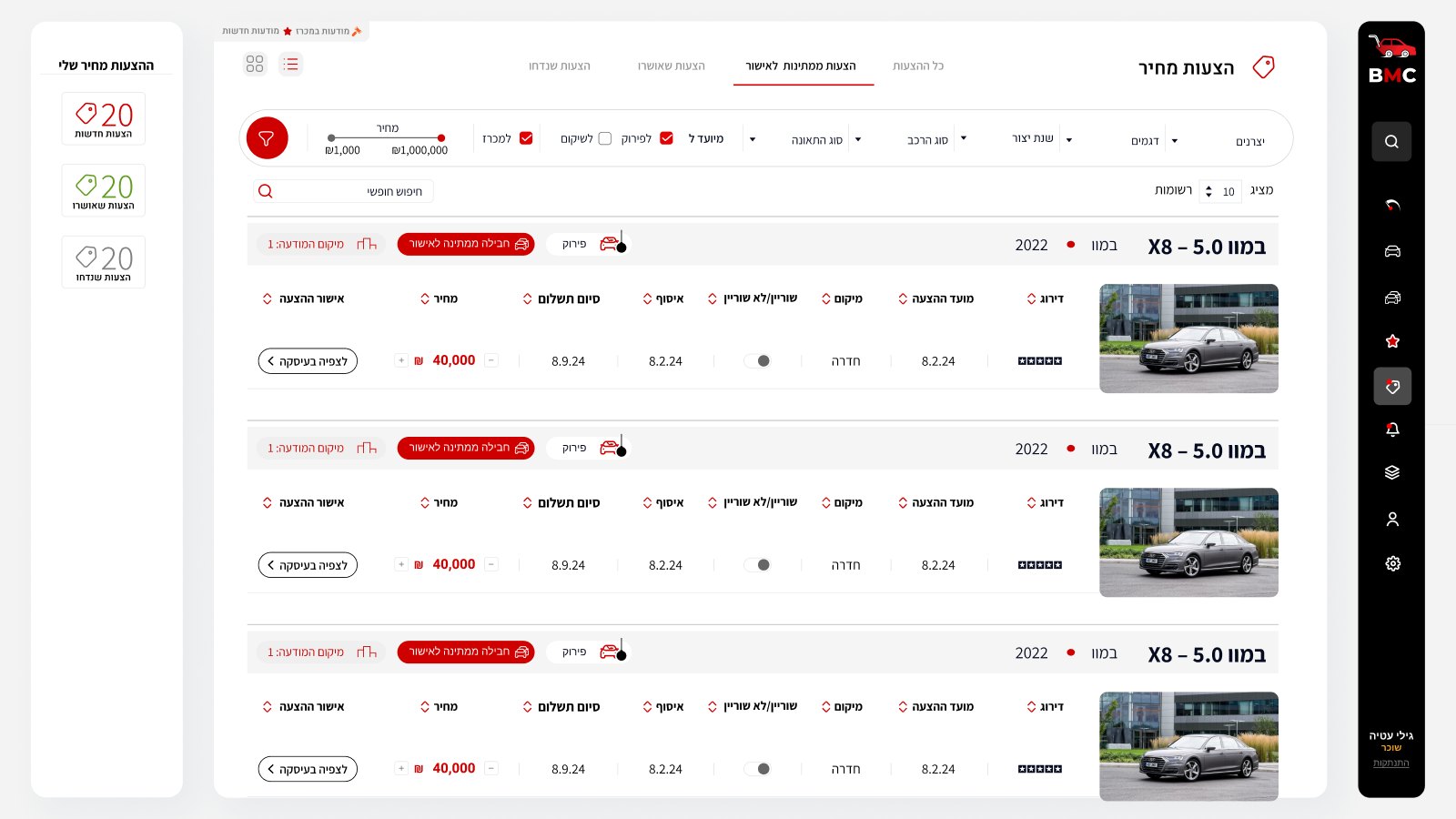Switch to list view icon
Viewport: 1456px width, 819px height.
pyautogui.click(x=290, y=64)
